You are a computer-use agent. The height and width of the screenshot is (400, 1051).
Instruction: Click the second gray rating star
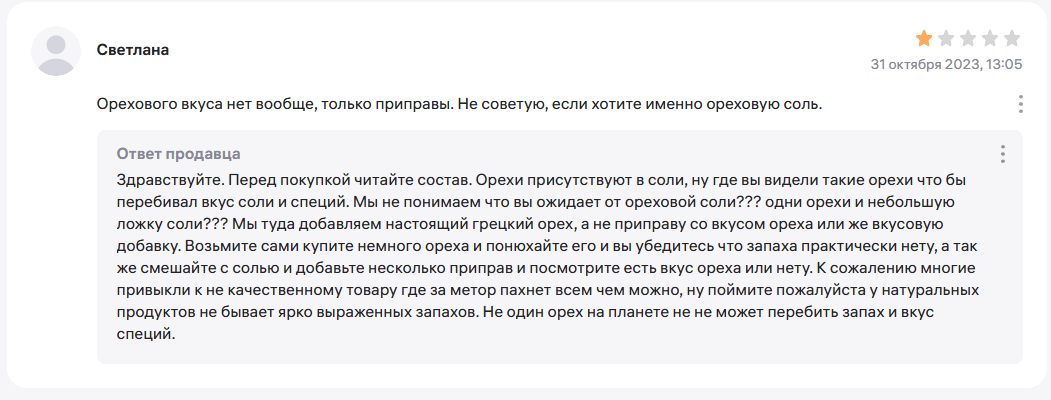point(946,39)
